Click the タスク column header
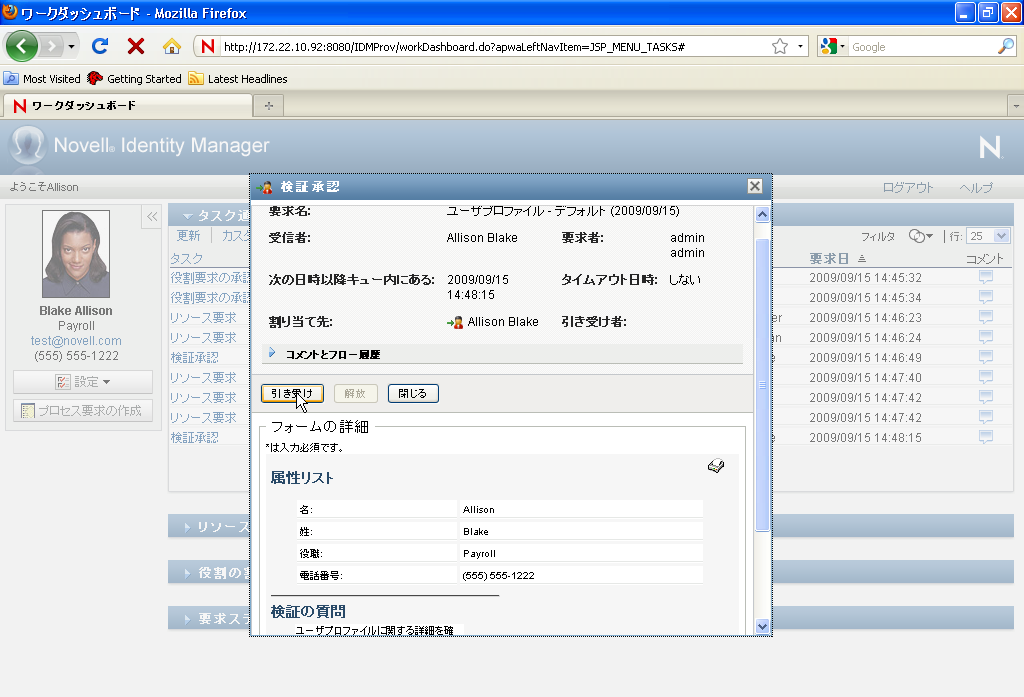Viewport: 1024px width, 697px height. pos(187,259)
